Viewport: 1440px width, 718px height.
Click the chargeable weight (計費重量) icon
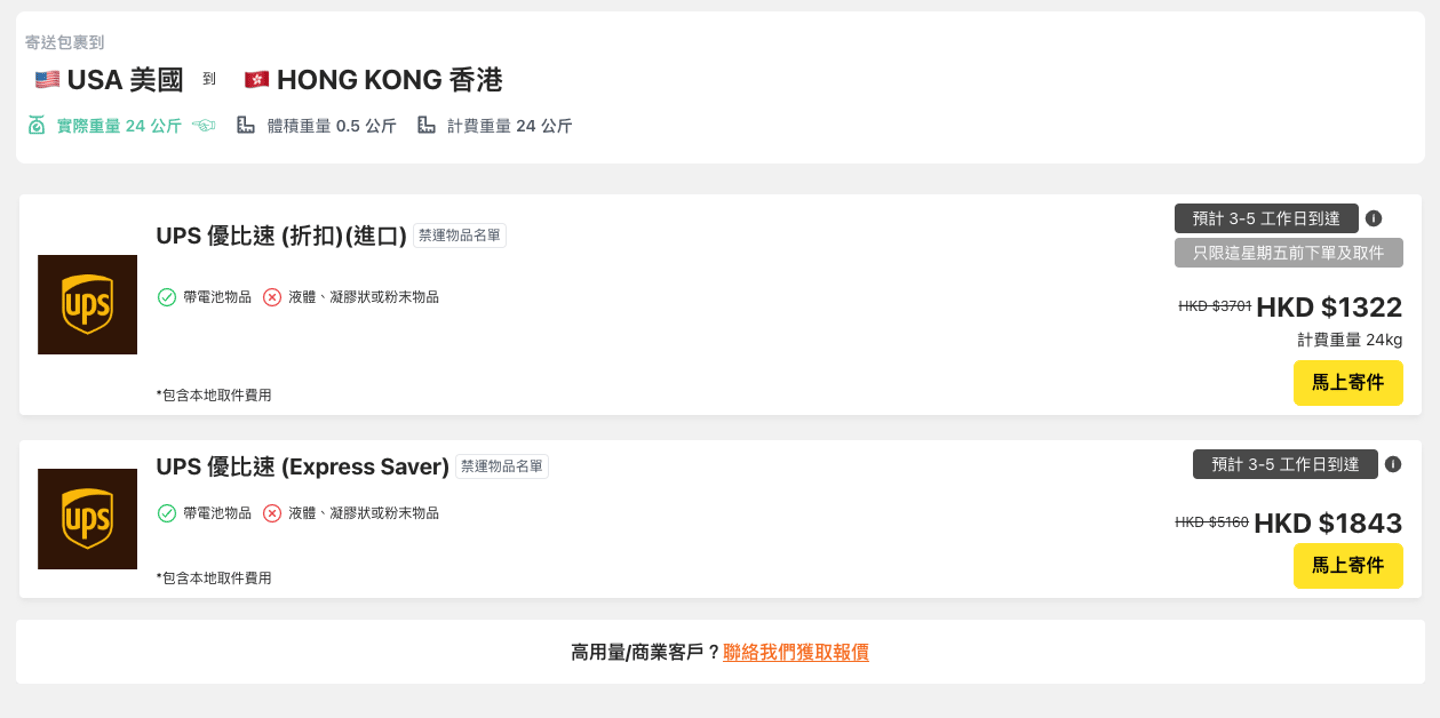tap(426, 126)
